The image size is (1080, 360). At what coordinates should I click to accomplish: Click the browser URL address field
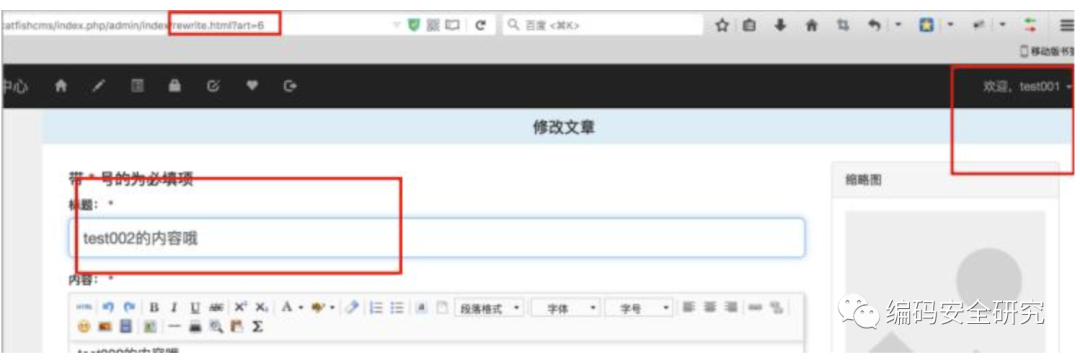pyautogui.click(x=196, y=25)
